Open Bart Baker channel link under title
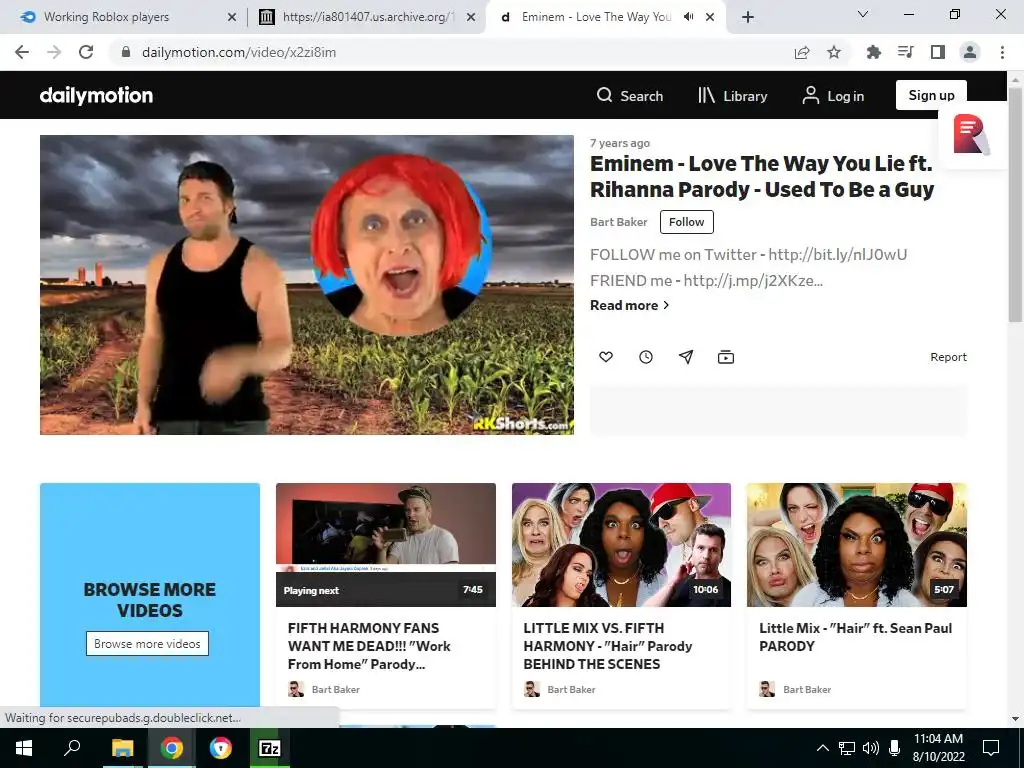The height and width of the screenshot is (768, 1024). coord(618,222)
